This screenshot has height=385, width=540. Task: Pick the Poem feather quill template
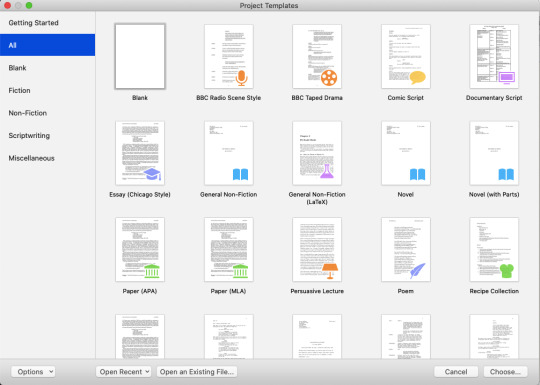coord(406,249)
